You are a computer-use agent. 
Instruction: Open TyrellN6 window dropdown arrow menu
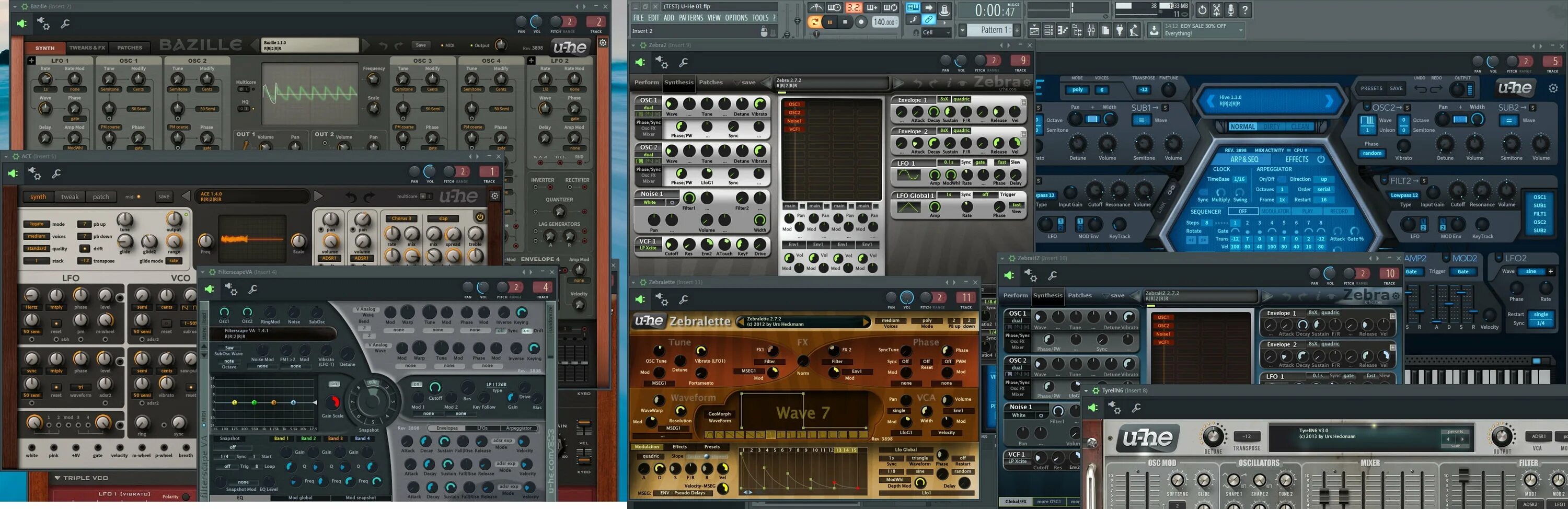[x=1086, y=390]
